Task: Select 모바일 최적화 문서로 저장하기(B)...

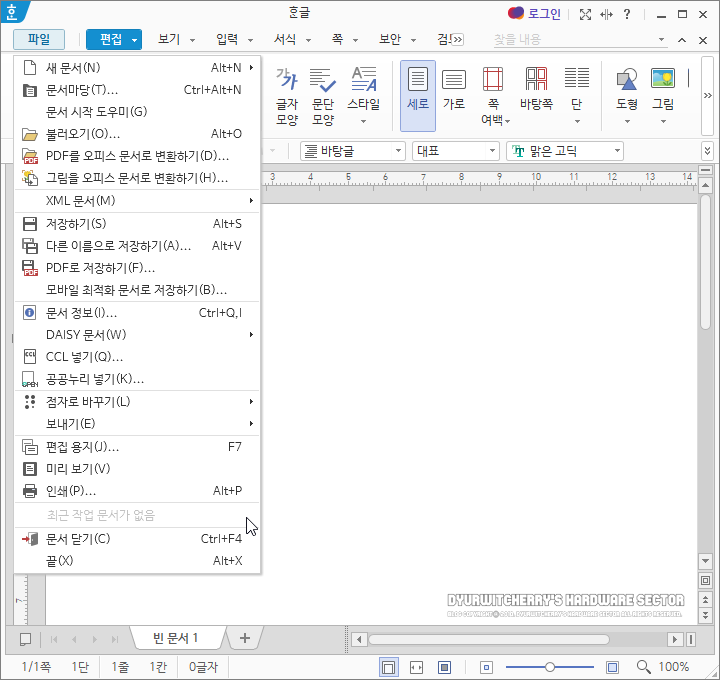Action: [x=137, y=290]
